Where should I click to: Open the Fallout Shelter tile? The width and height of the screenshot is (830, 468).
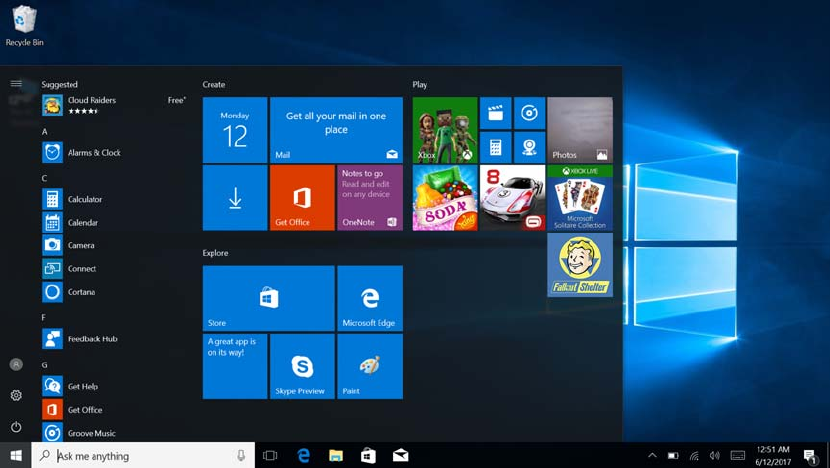(x=580, y=265)
